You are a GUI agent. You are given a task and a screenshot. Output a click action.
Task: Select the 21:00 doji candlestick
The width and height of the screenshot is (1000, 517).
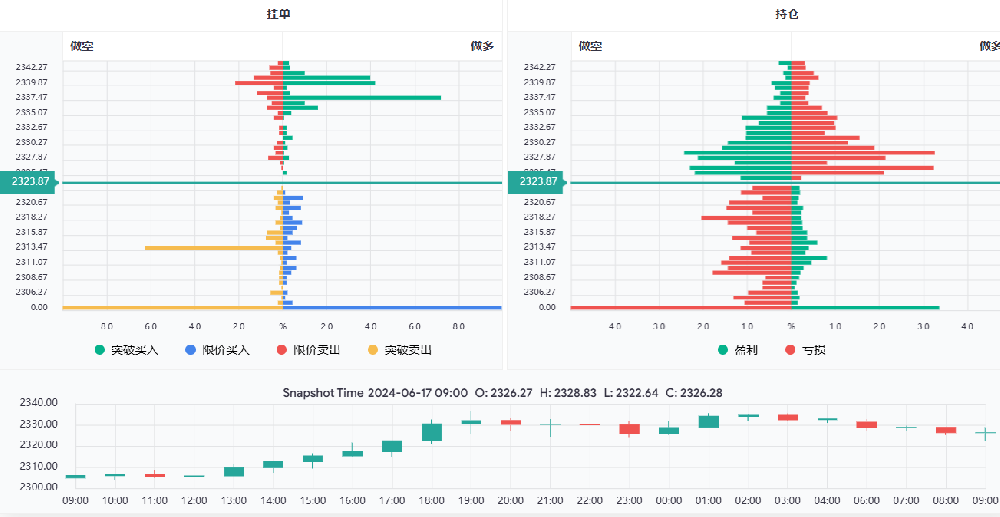[x=550, y=425]
